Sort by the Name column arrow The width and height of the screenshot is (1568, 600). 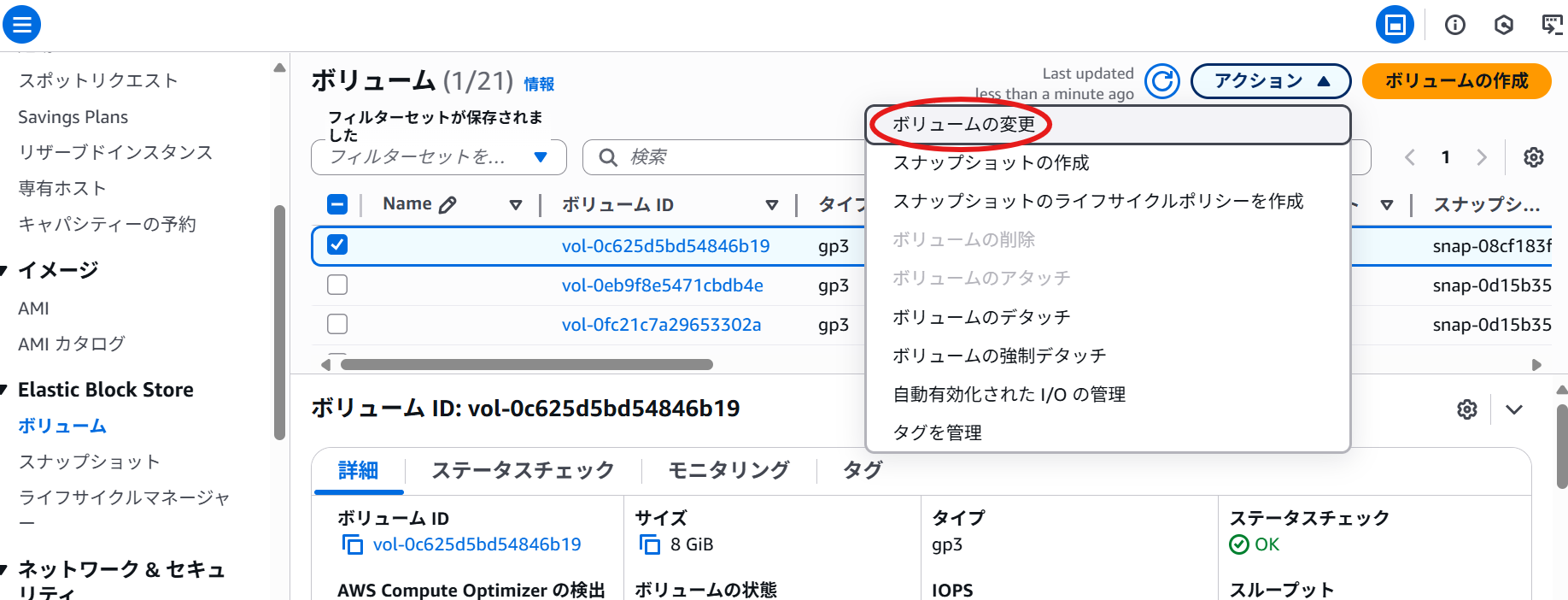click(x=515, y=205)
